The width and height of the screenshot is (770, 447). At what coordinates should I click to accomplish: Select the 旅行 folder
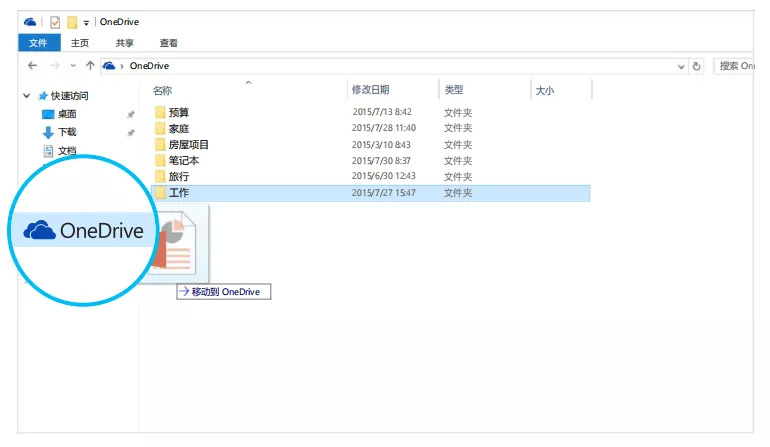tap(179, 176)
